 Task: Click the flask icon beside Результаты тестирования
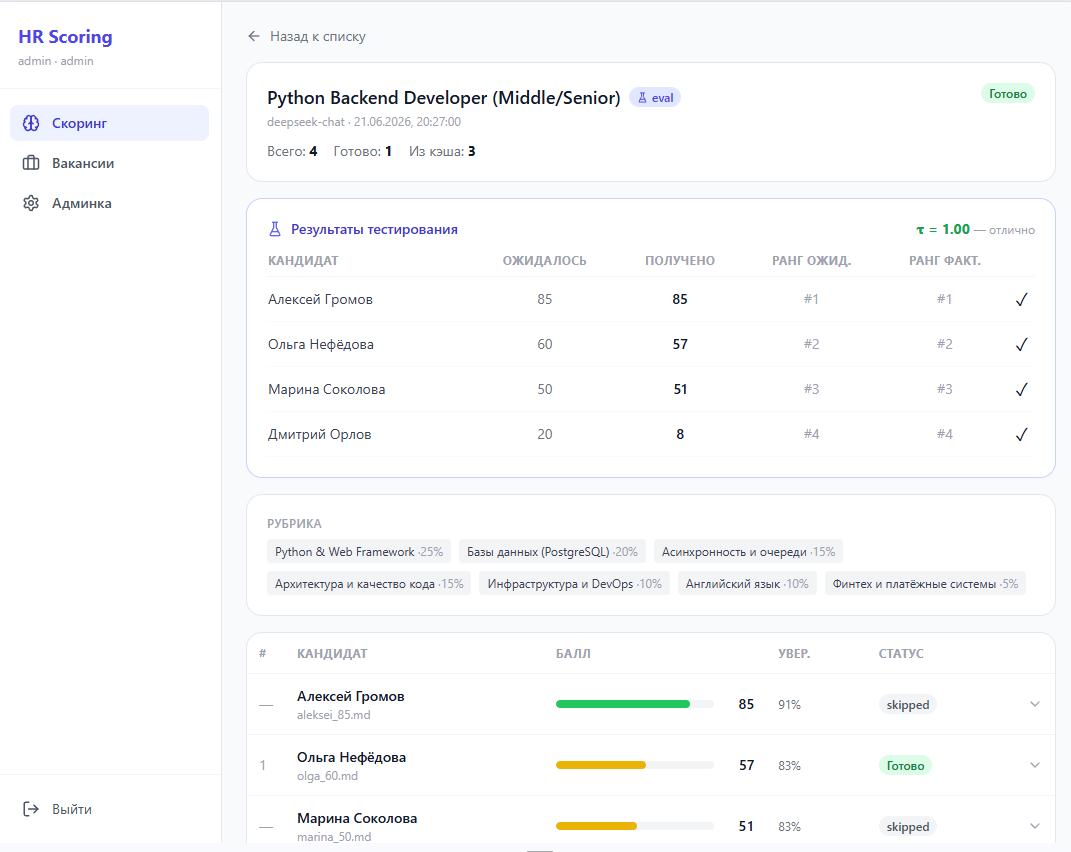click(x=275, y=229)
